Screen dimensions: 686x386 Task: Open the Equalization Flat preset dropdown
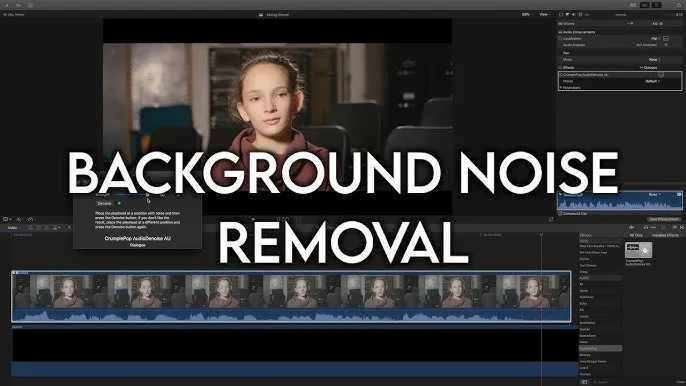[x=655, y=39]
